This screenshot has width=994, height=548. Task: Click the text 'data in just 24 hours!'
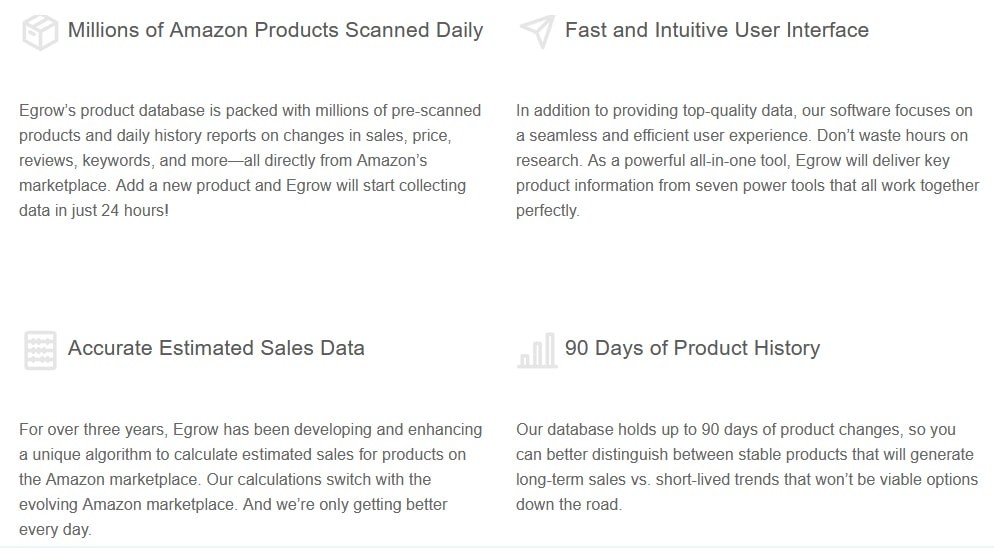click(x=94, y=211)
